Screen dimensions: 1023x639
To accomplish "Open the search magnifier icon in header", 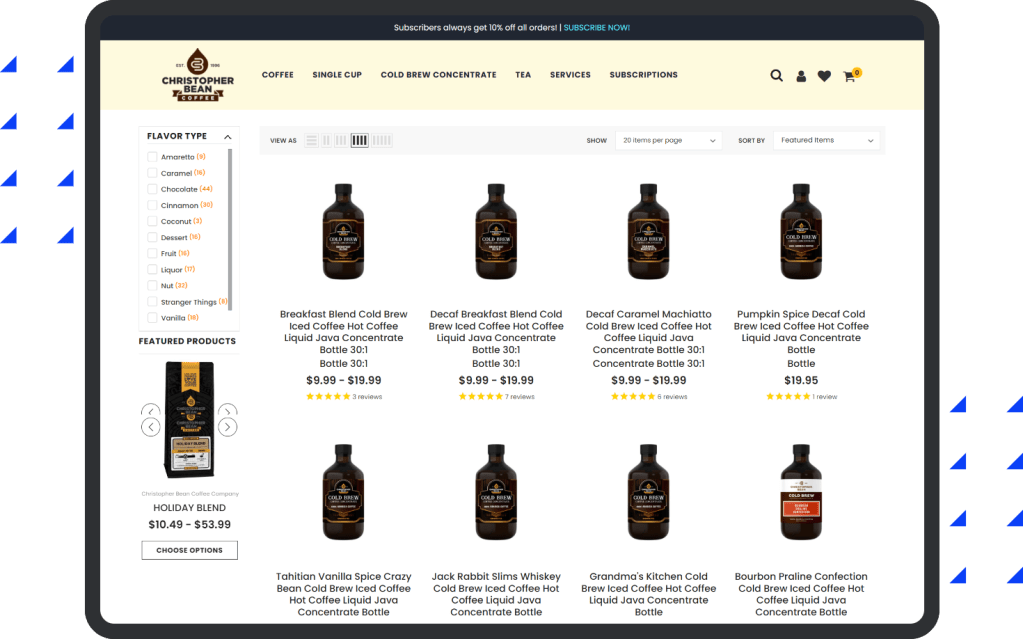I will pos(776,75).
